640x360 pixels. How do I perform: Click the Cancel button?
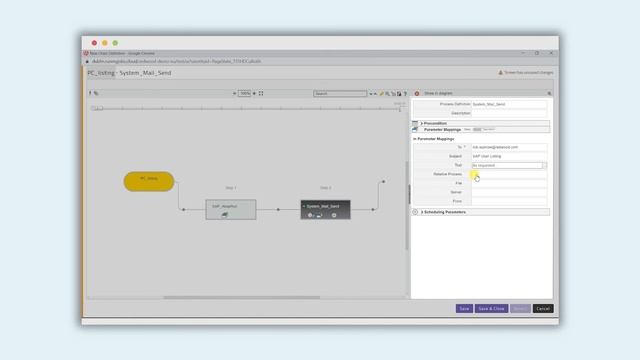(543, 309)
